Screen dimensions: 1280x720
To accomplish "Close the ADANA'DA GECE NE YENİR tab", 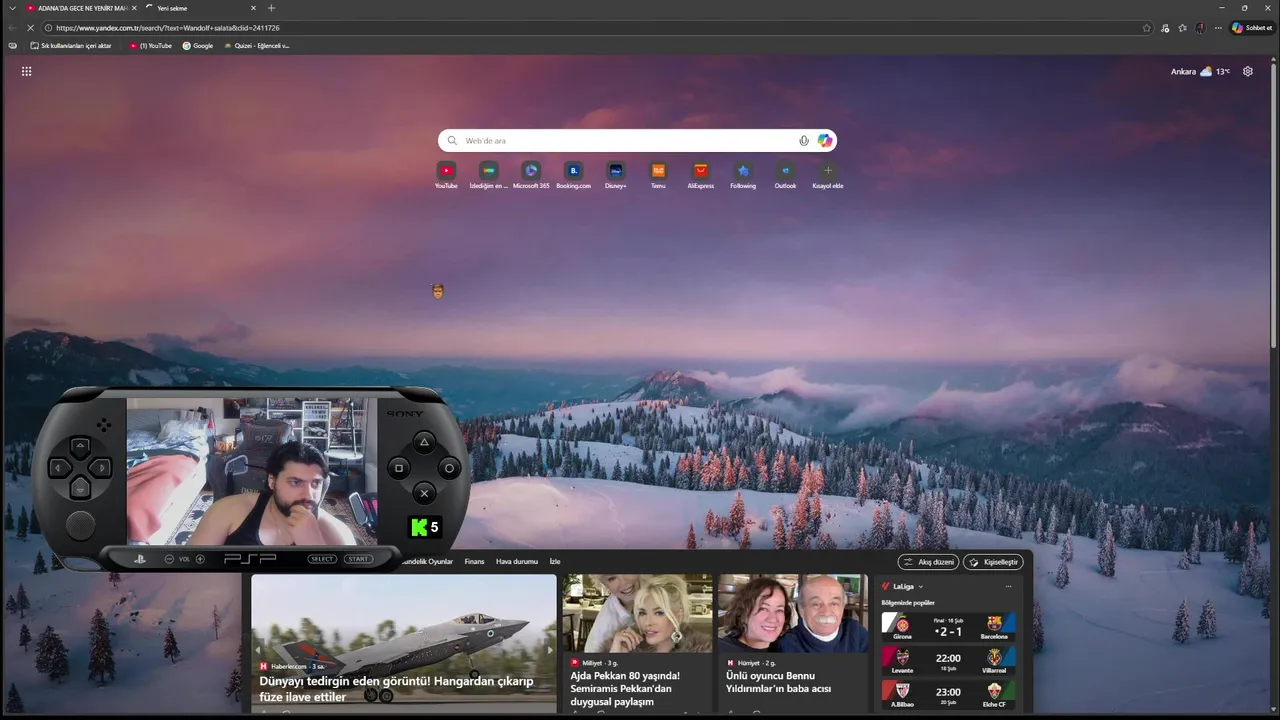I will tap(134, 8).
